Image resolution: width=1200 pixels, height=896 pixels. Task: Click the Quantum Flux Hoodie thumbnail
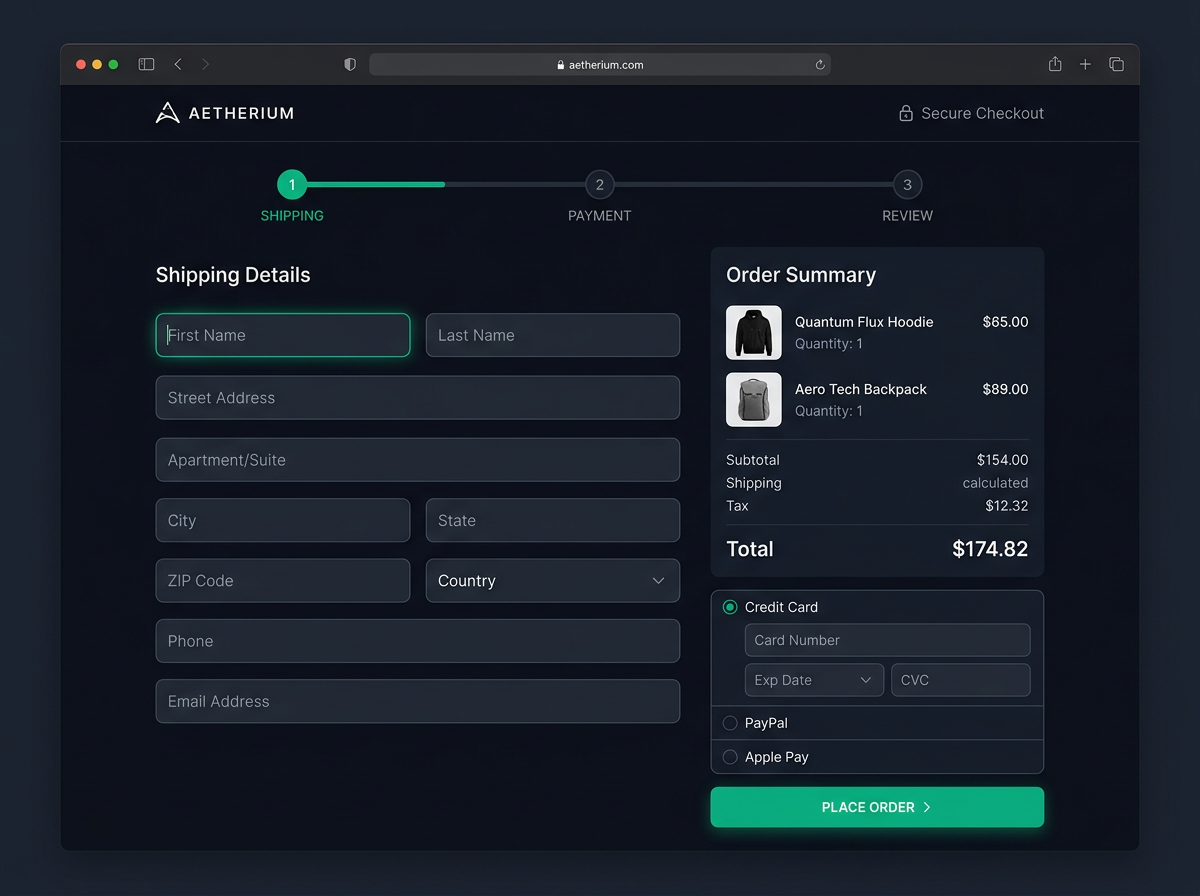[x=753, y=332]
